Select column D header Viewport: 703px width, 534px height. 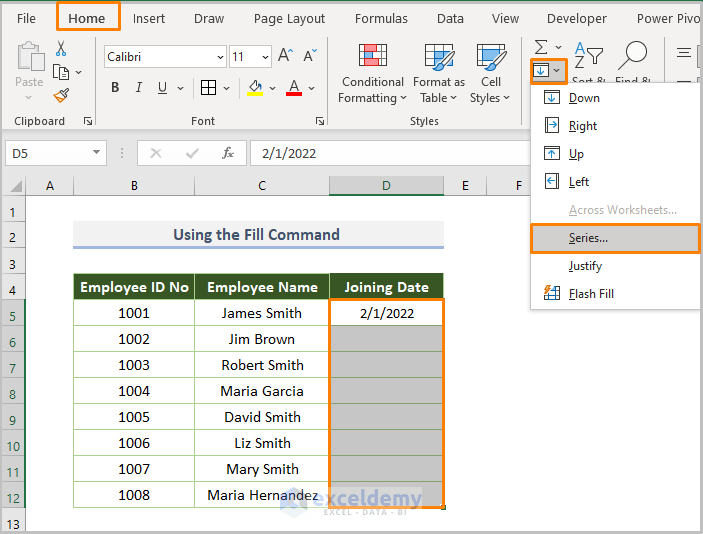click(386, 186)
